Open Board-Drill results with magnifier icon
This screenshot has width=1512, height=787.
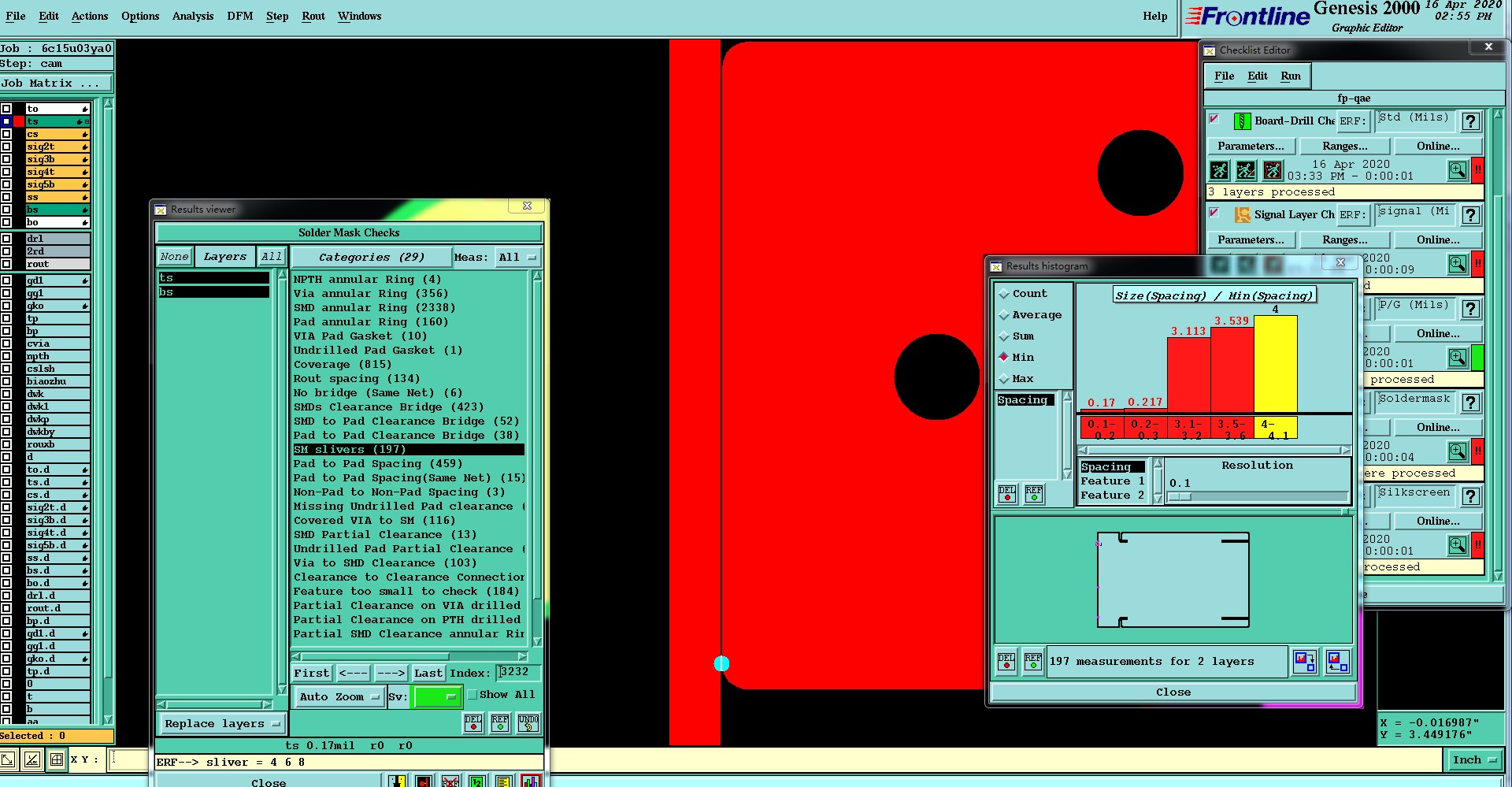tap(1458, 170)
